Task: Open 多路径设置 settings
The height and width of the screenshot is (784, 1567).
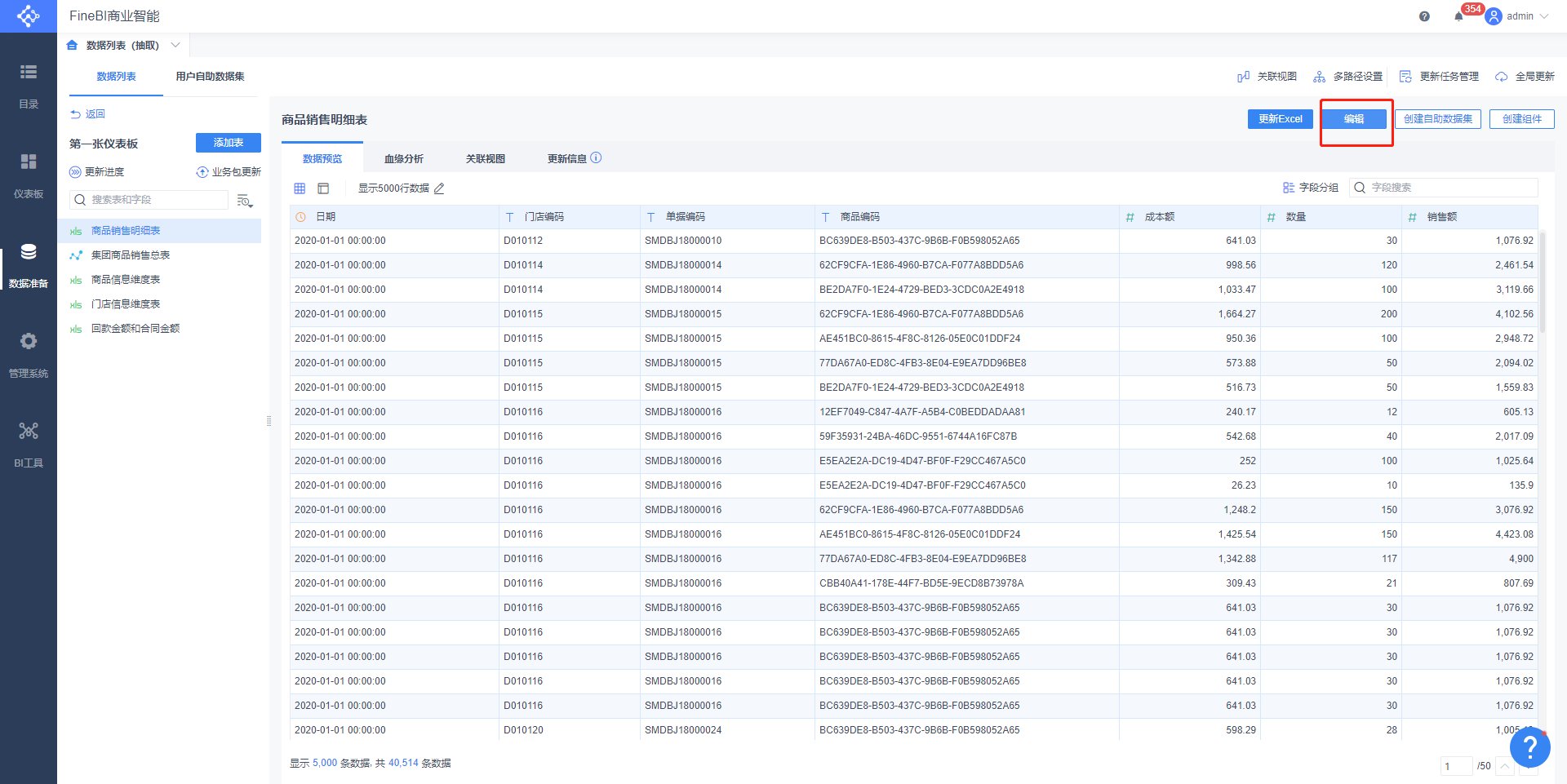Action: click(1347, 77)
